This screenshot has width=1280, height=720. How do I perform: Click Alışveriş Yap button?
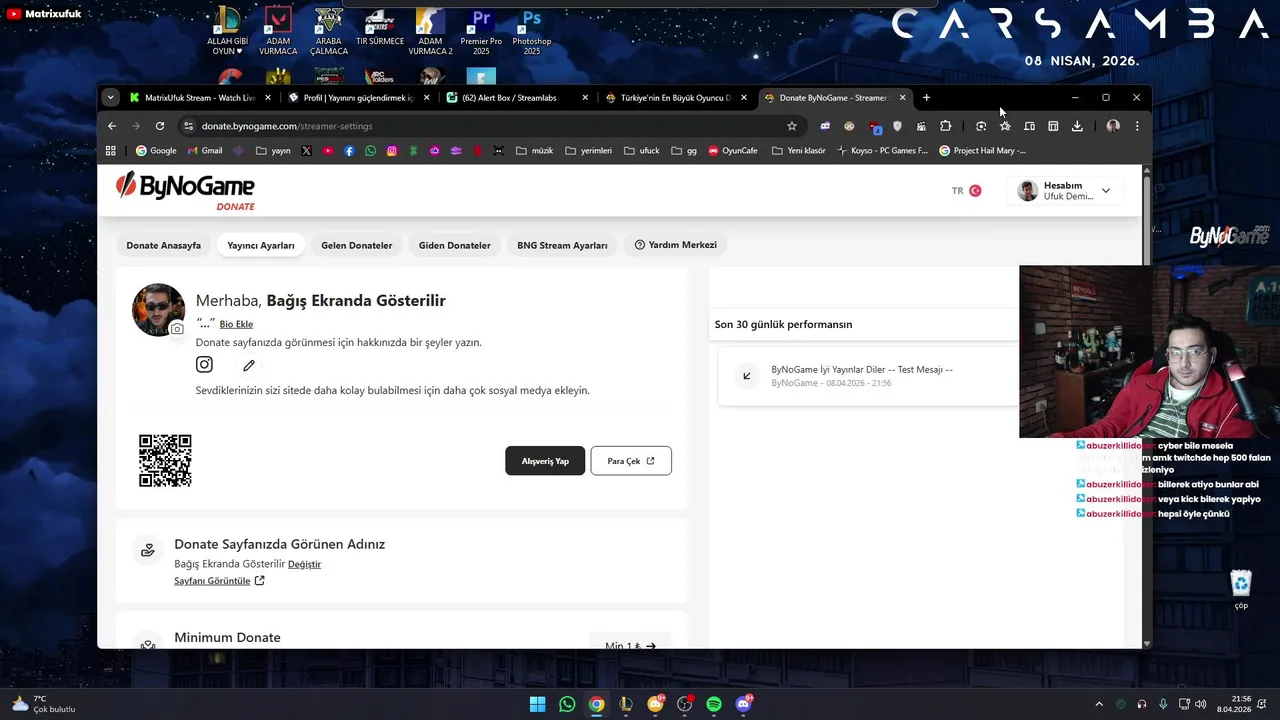tap(545, 461)
